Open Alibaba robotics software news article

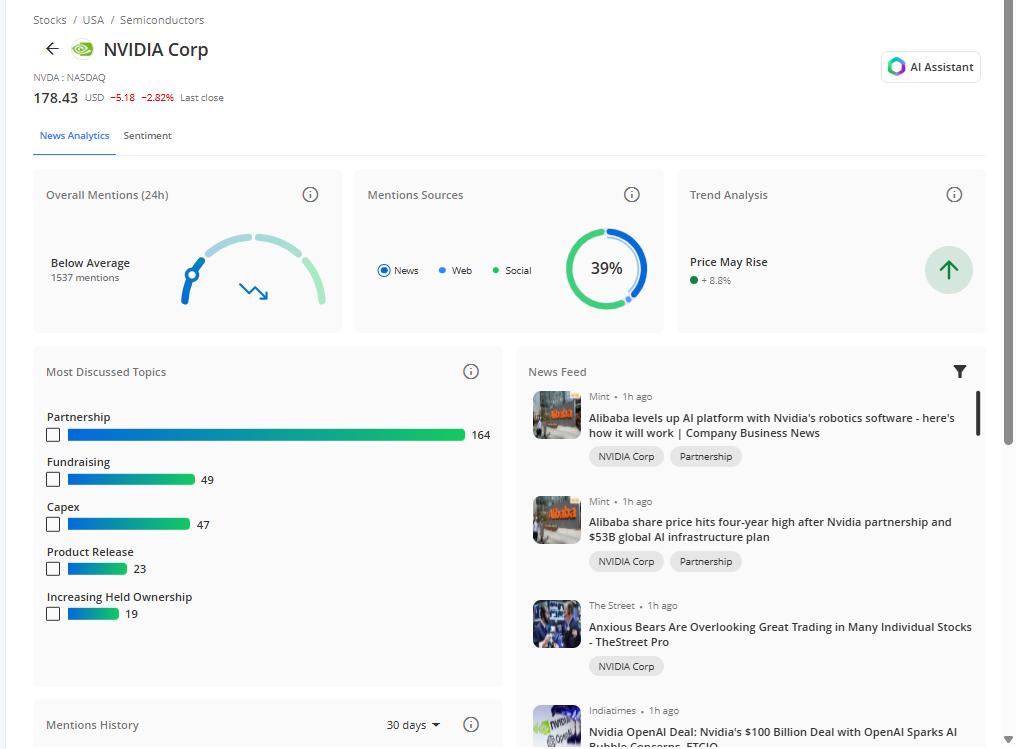[771, 425]
